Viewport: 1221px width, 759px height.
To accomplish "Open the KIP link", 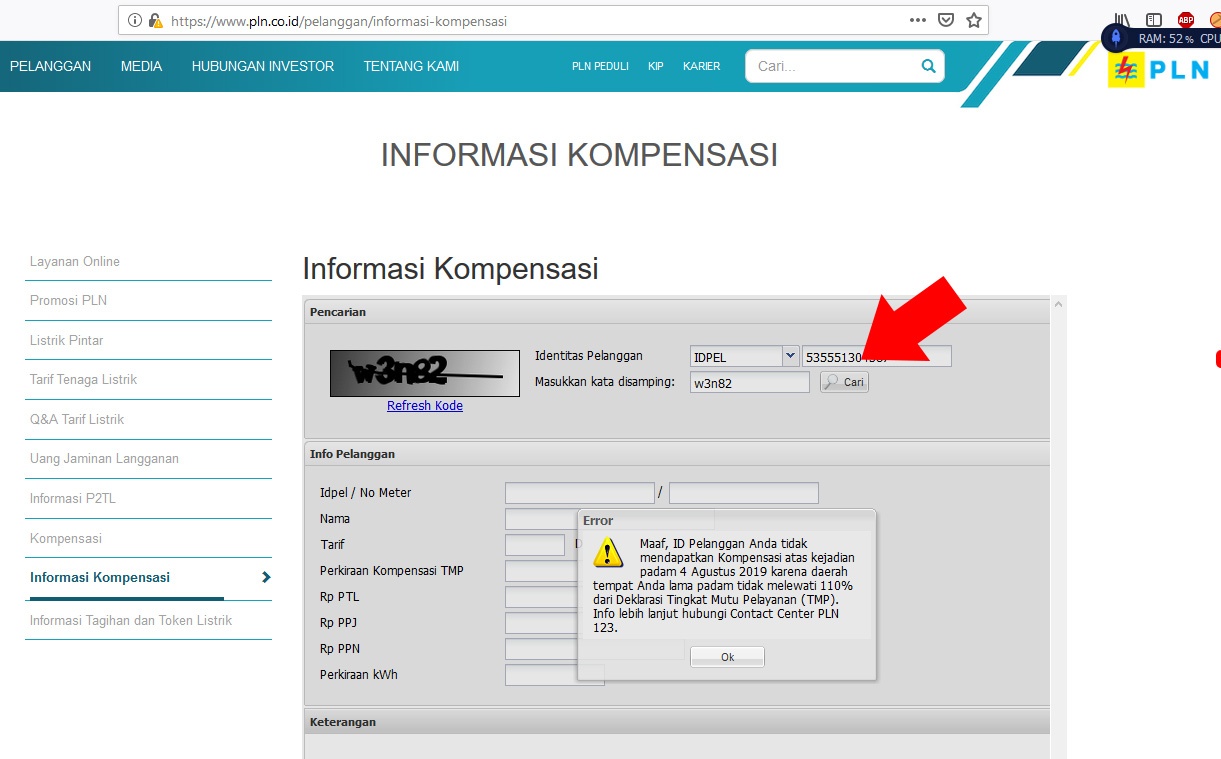I will 655,66.
